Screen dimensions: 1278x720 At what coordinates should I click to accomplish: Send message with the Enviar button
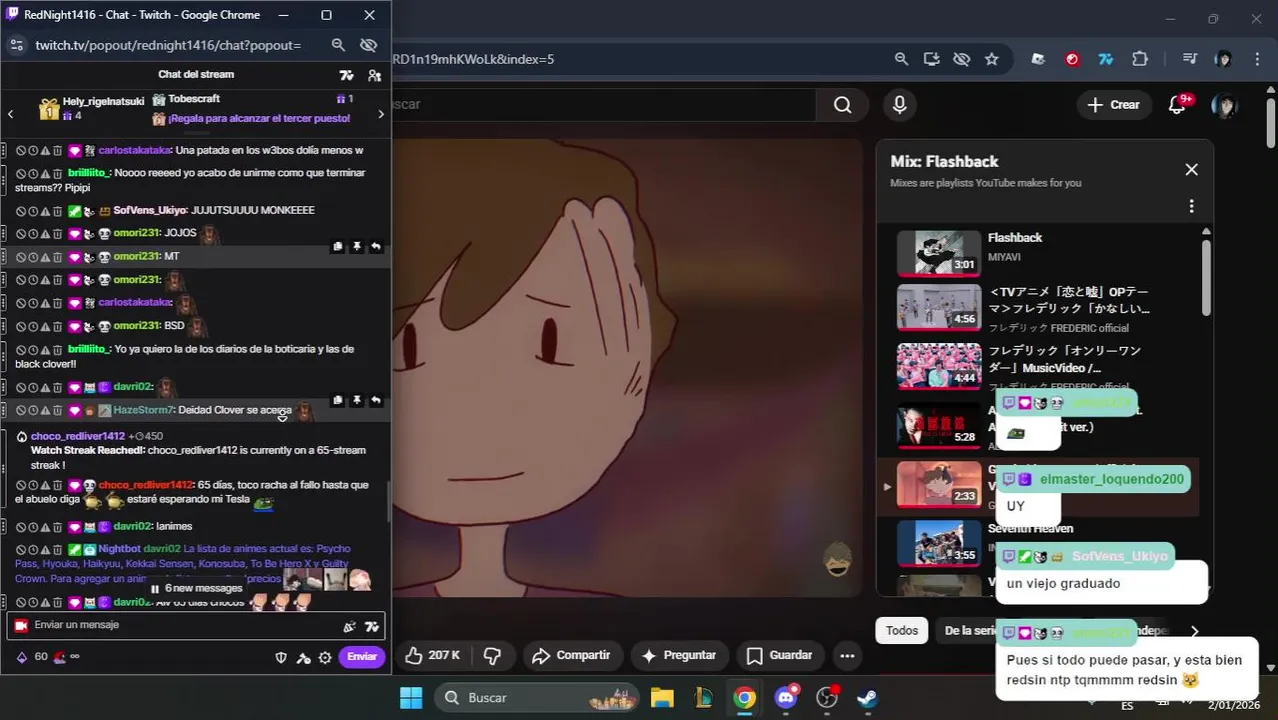click(x=362, y=657)
